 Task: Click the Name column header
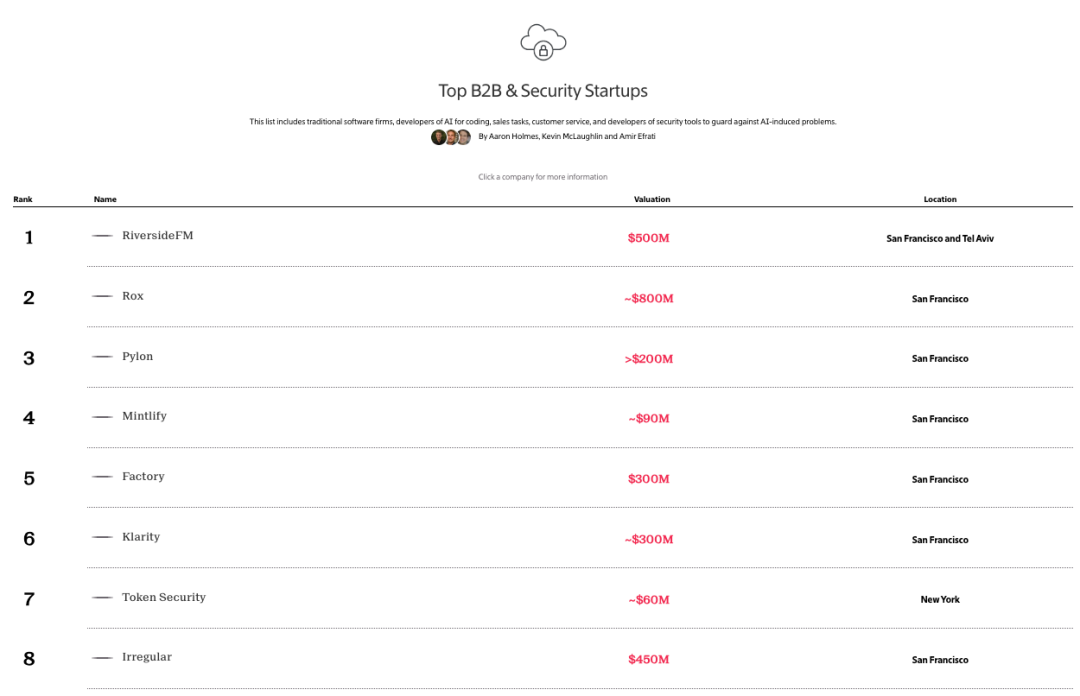click(105, 199)
